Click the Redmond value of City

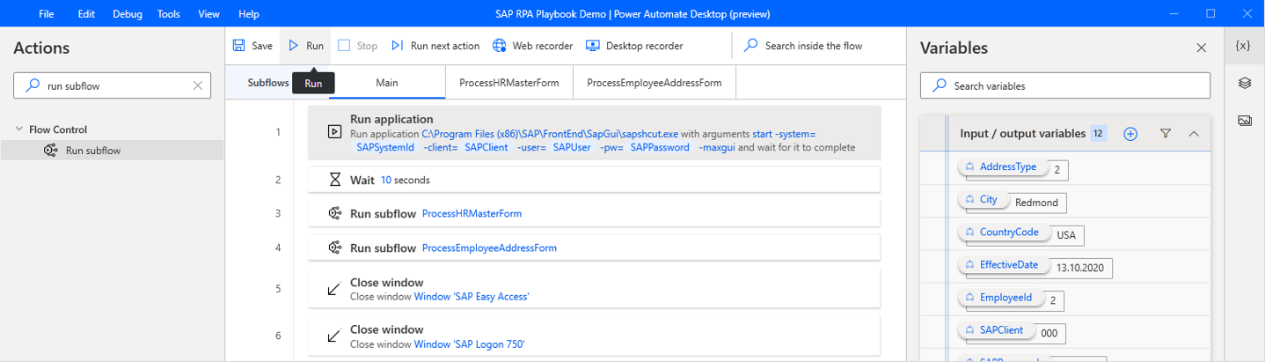(1036, 202)
